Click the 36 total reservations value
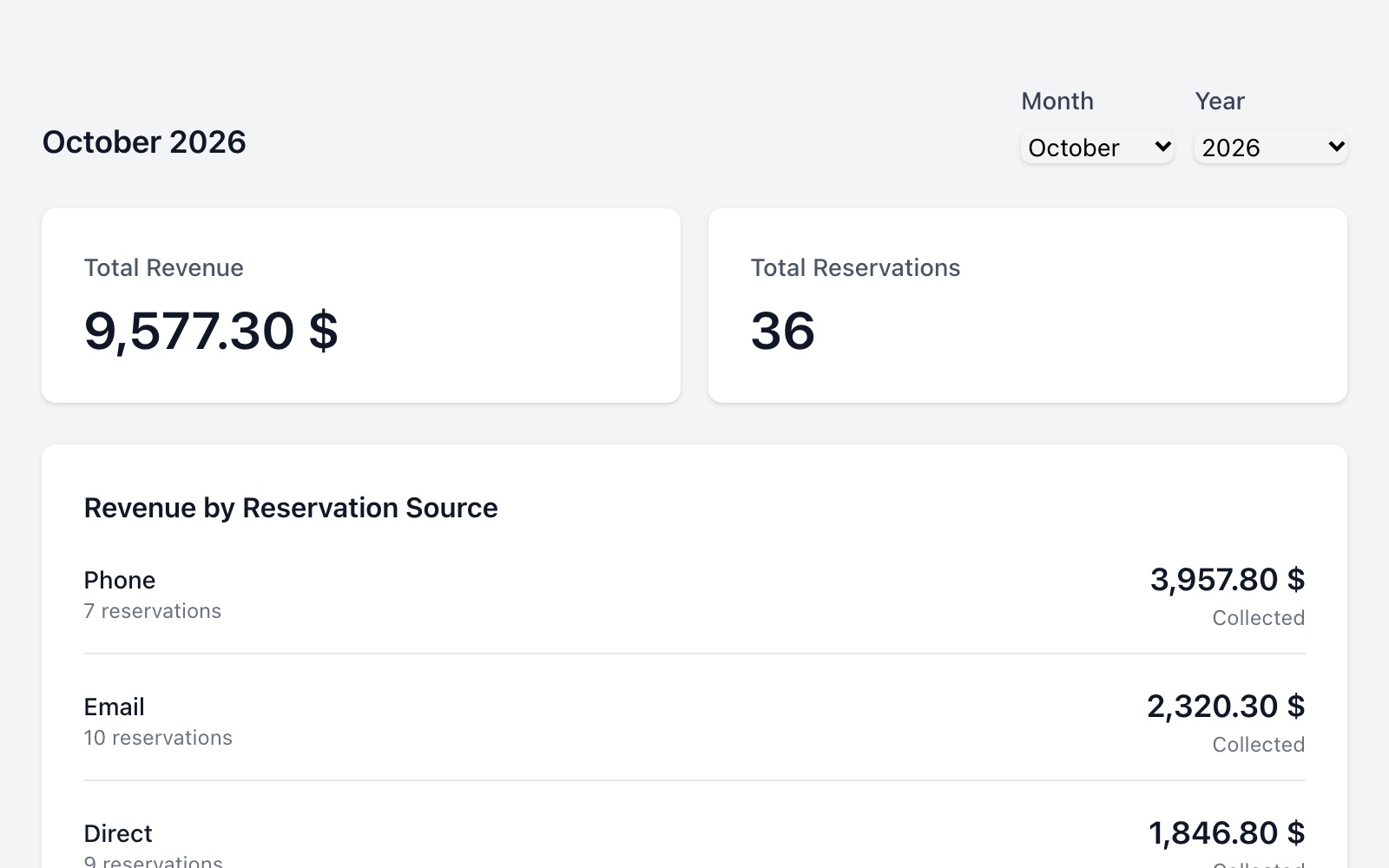This screenshot has width=1389, height=868. click(783, 331)
